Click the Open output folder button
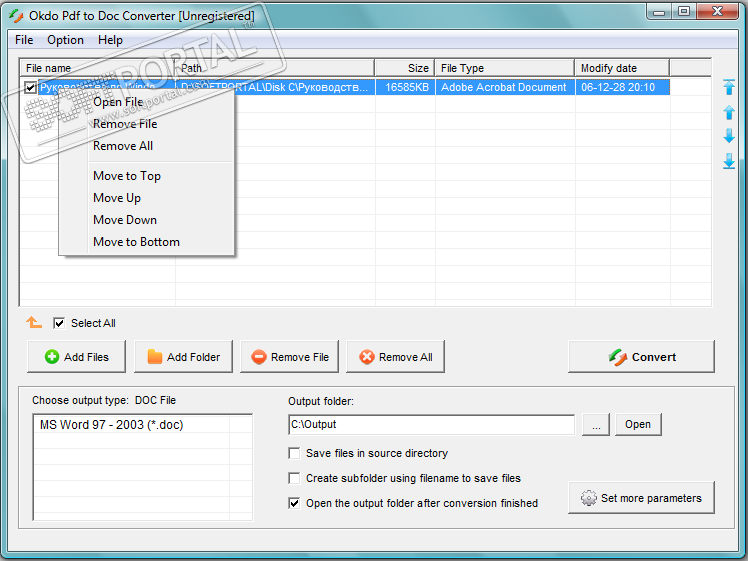748x561 pixels. pos(638,425)
